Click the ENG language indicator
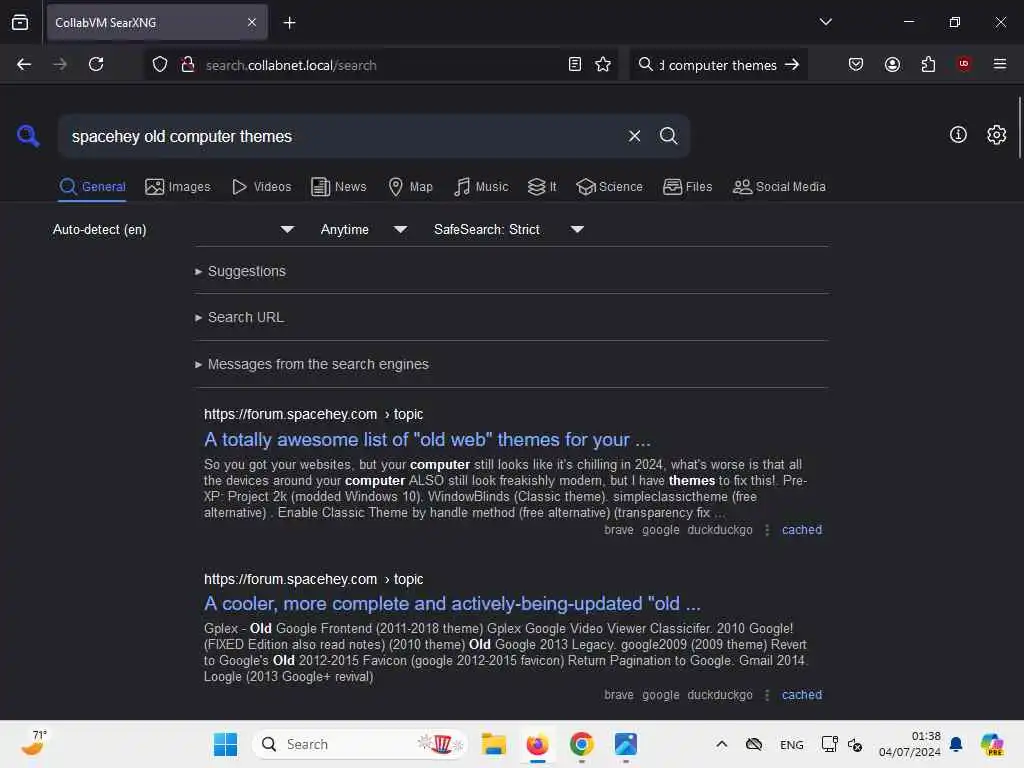Screen dimensions: 1024x768 [x=792, y=744]
